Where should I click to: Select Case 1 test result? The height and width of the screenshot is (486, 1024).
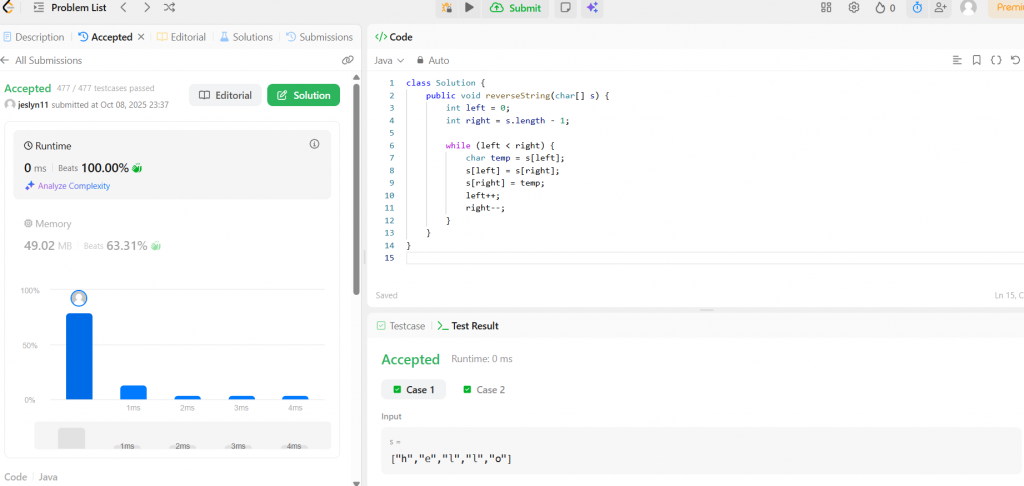413,389
